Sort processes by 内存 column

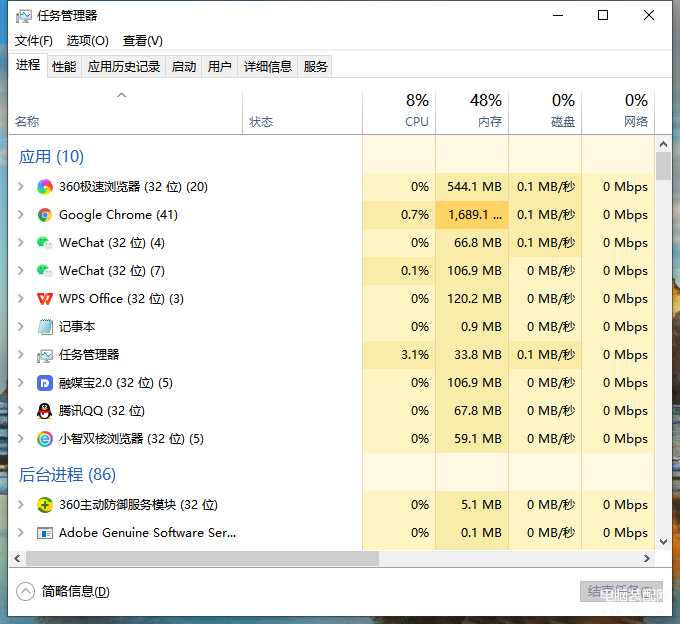coord(472,112)
